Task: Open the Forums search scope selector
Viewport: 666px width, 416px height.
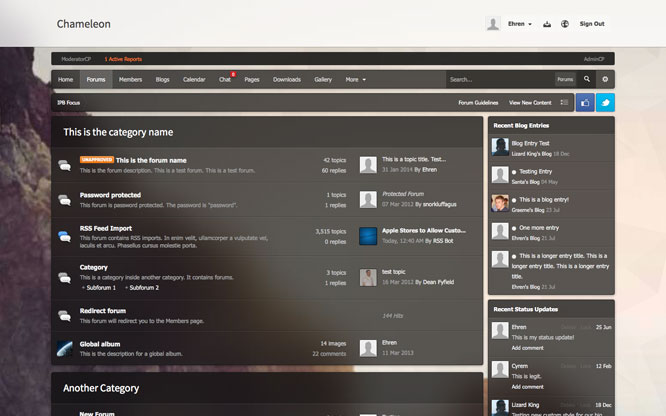Action: (565, 79)
